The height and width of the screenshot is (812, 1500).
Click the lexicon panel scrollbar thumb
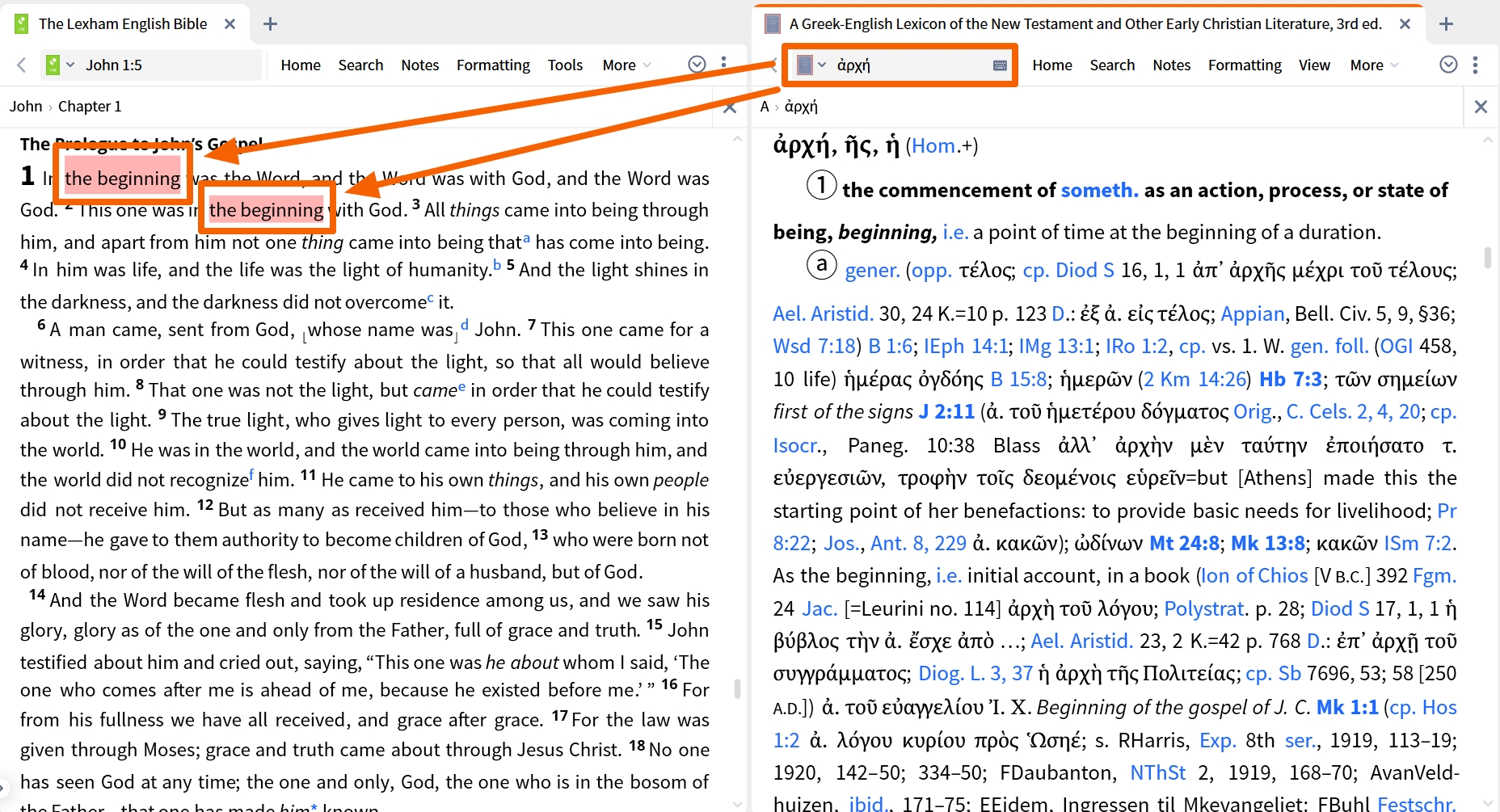[x=1488, y=257]
